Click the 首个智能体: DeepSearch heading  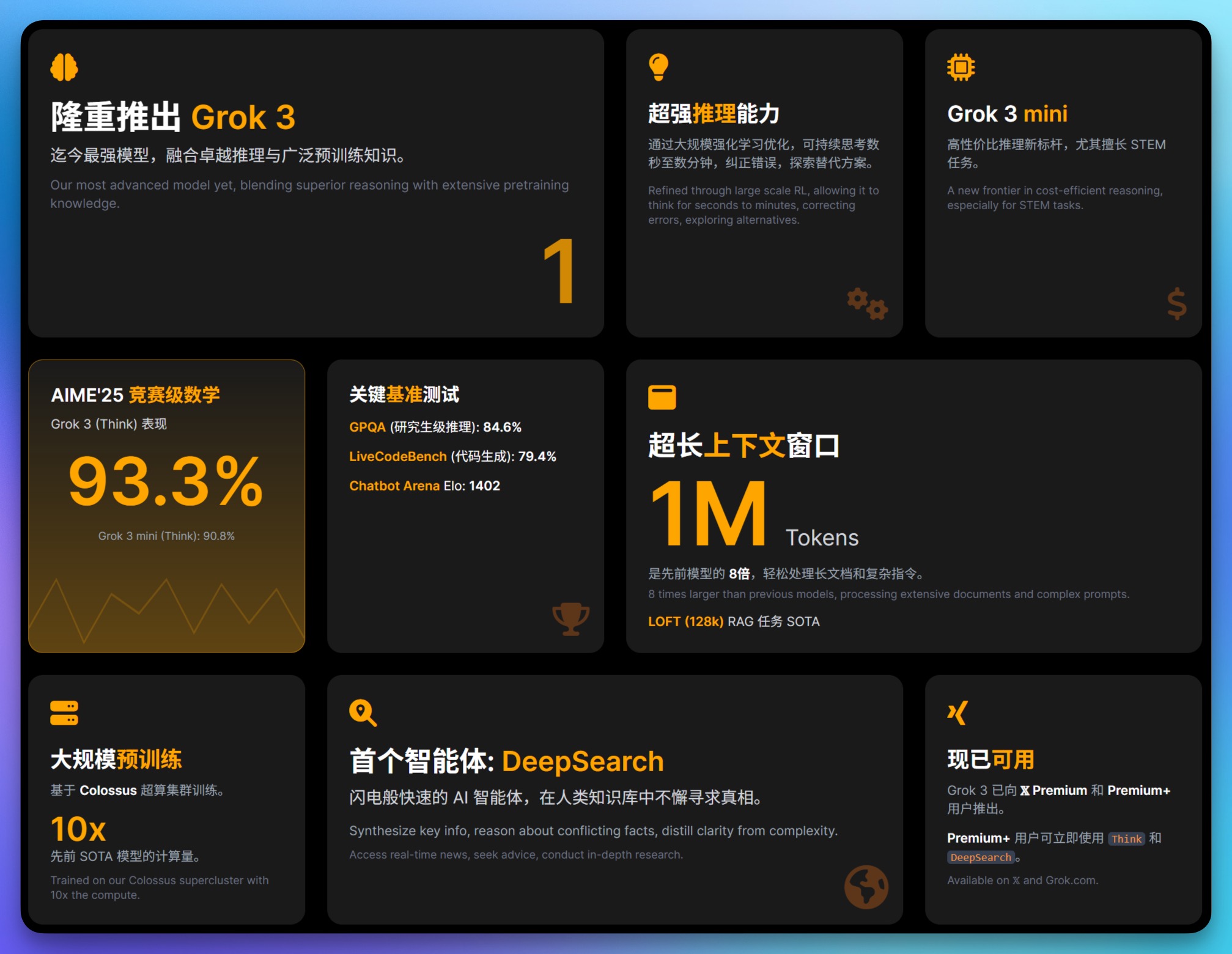pos(506,761)
